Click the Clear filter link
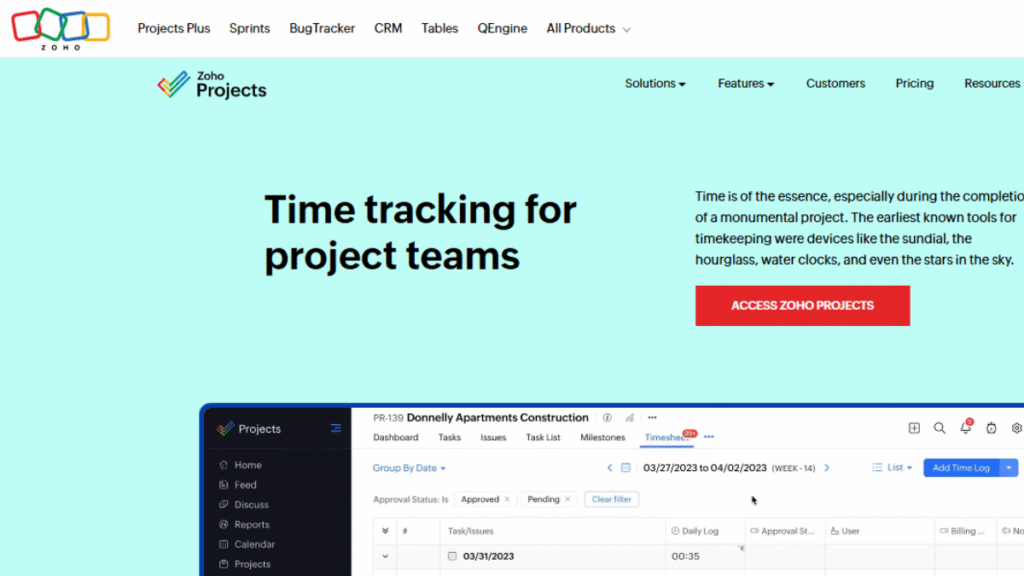The image size is (1024, 576). [611, 499]
